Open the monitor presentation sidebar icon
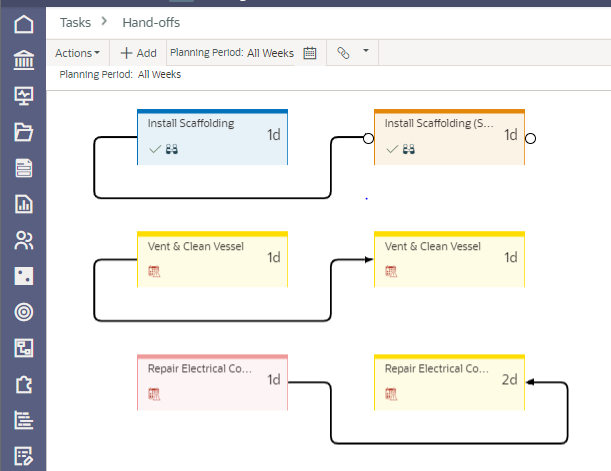Screen dimensions: 611x471 click(23, 96)
